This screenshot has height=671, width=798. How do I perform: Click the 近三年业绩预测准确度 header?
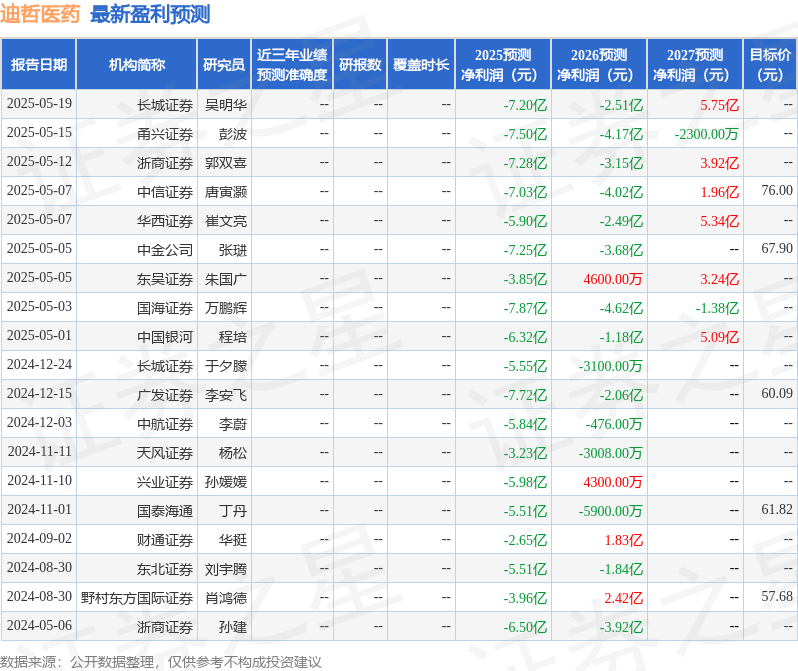point(292,65)
